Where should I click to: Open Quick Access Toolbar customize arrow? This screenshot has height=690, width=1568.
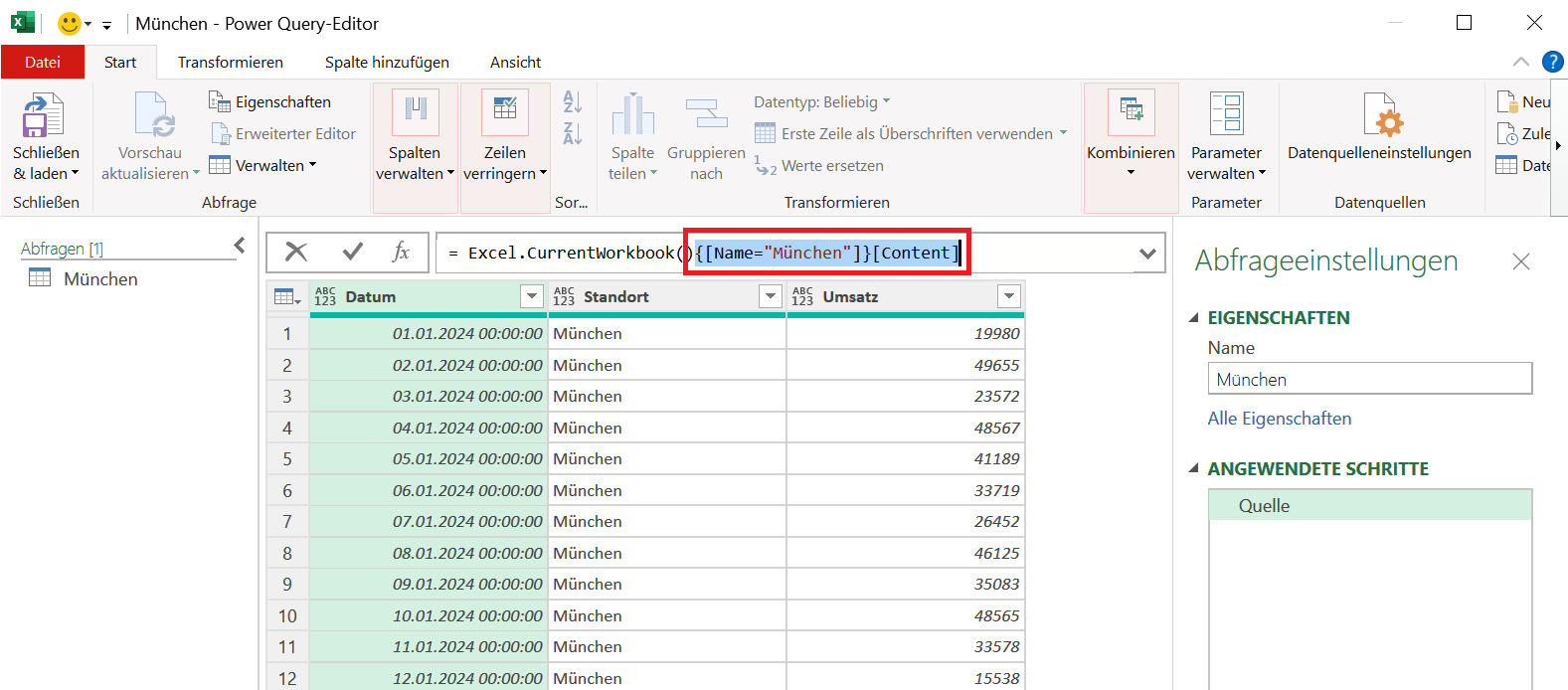[x=106, y=25]
